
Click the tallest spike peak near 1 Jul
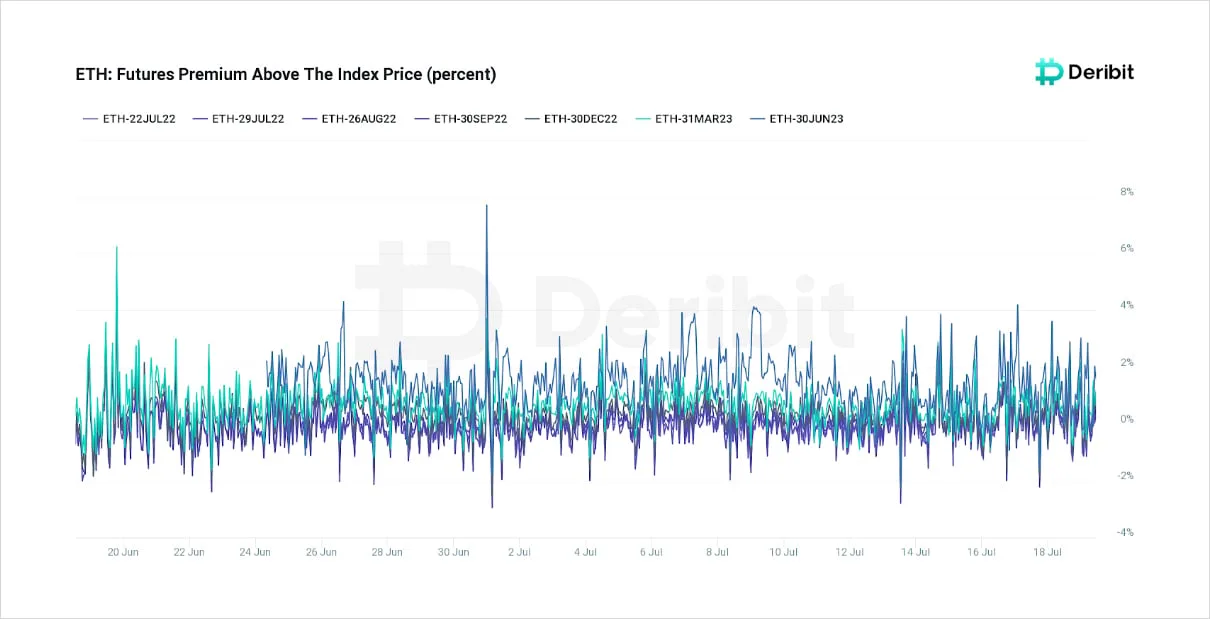[487, 206]
